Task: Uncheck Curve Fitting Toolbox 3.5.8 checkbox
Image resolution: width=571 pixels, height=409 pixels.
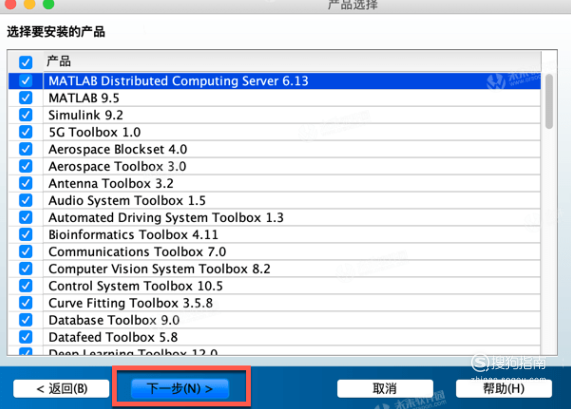Action: point(25,303)
